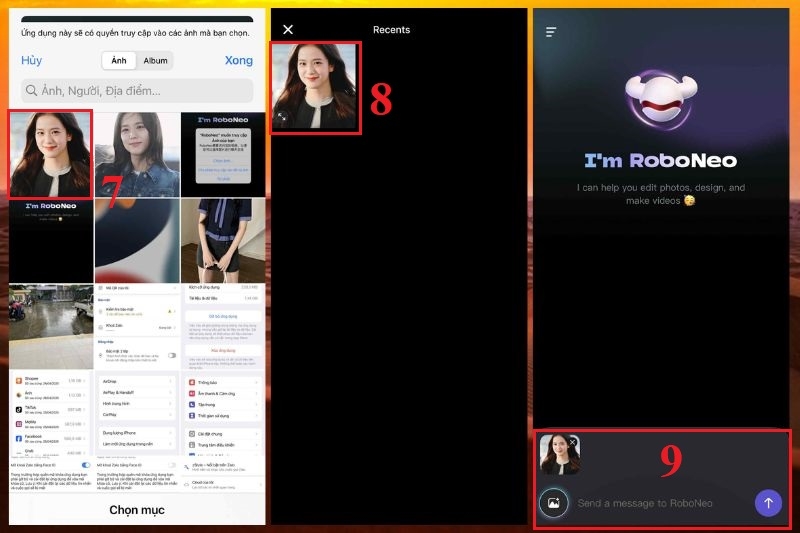Viewport: 800px width, 533px height.
Task: Select the app storage list screenshot with Shopee
Action: (51, 412)
